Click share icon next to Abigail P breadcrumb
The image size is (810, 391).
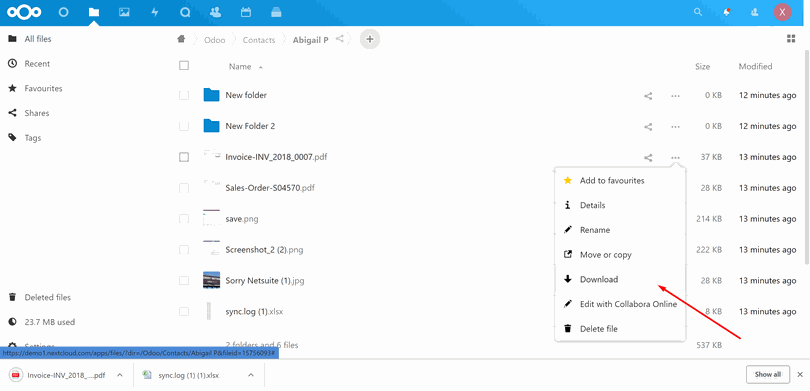[x=339, y=39]
